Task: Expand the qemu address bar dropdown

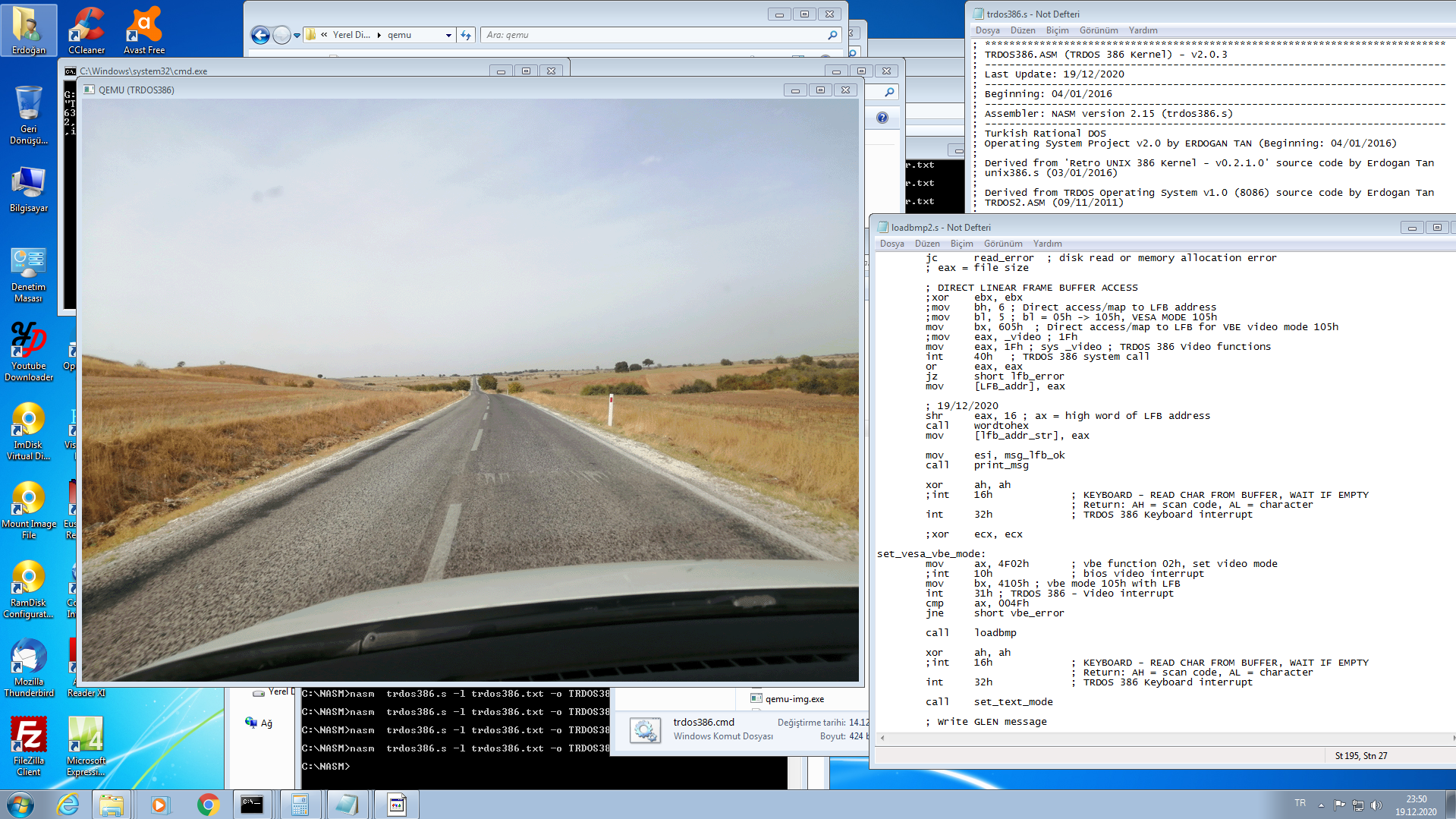Action: coord(448,35)
